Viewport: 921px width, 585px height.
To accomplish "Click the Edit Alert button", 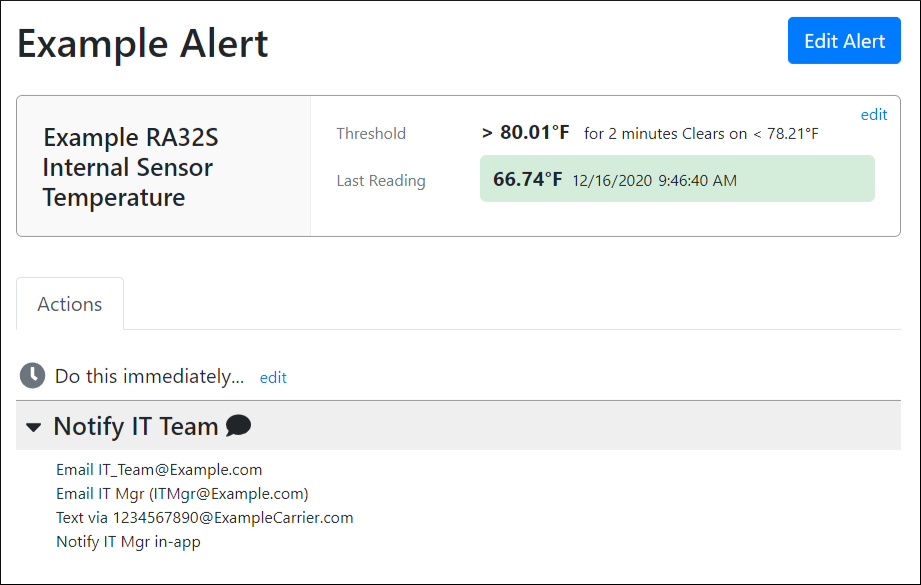I will [844, 41].
